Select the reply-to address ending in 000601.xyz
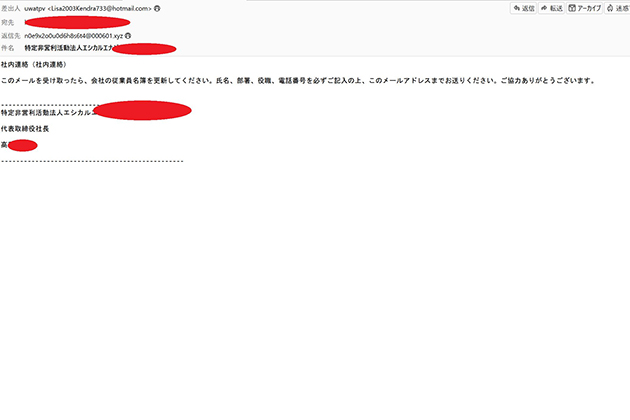The height and width of the screenshot is (420, 630). click(x=74, y=36)
